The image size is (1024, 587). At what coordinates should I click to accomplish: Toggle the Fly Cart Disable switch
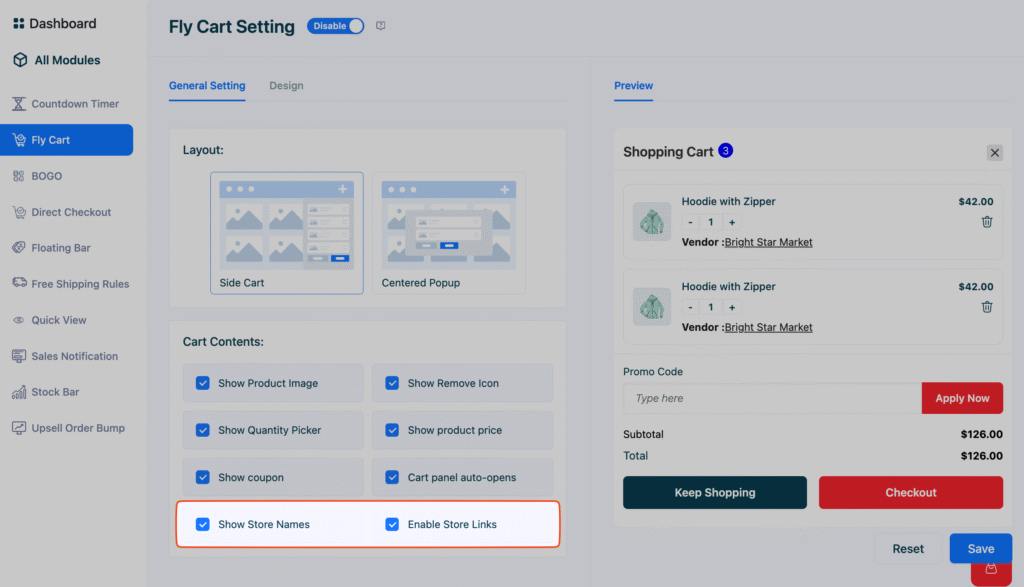[x=336, y=26]
